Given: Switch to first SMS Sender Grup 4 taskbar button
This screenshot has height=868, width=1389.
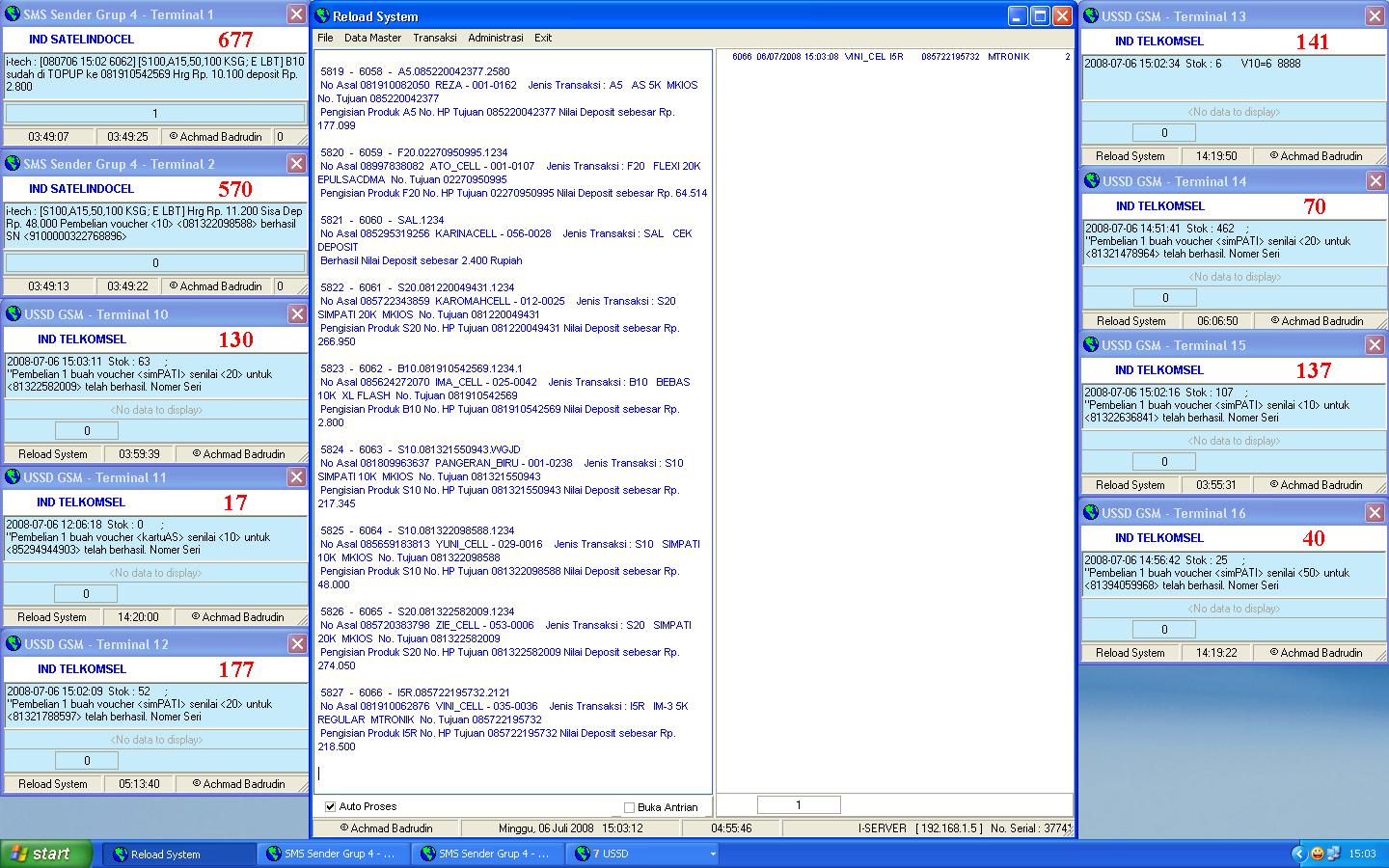Looking at the screenshot, I should pyautogui.click(x=333, y=854).
